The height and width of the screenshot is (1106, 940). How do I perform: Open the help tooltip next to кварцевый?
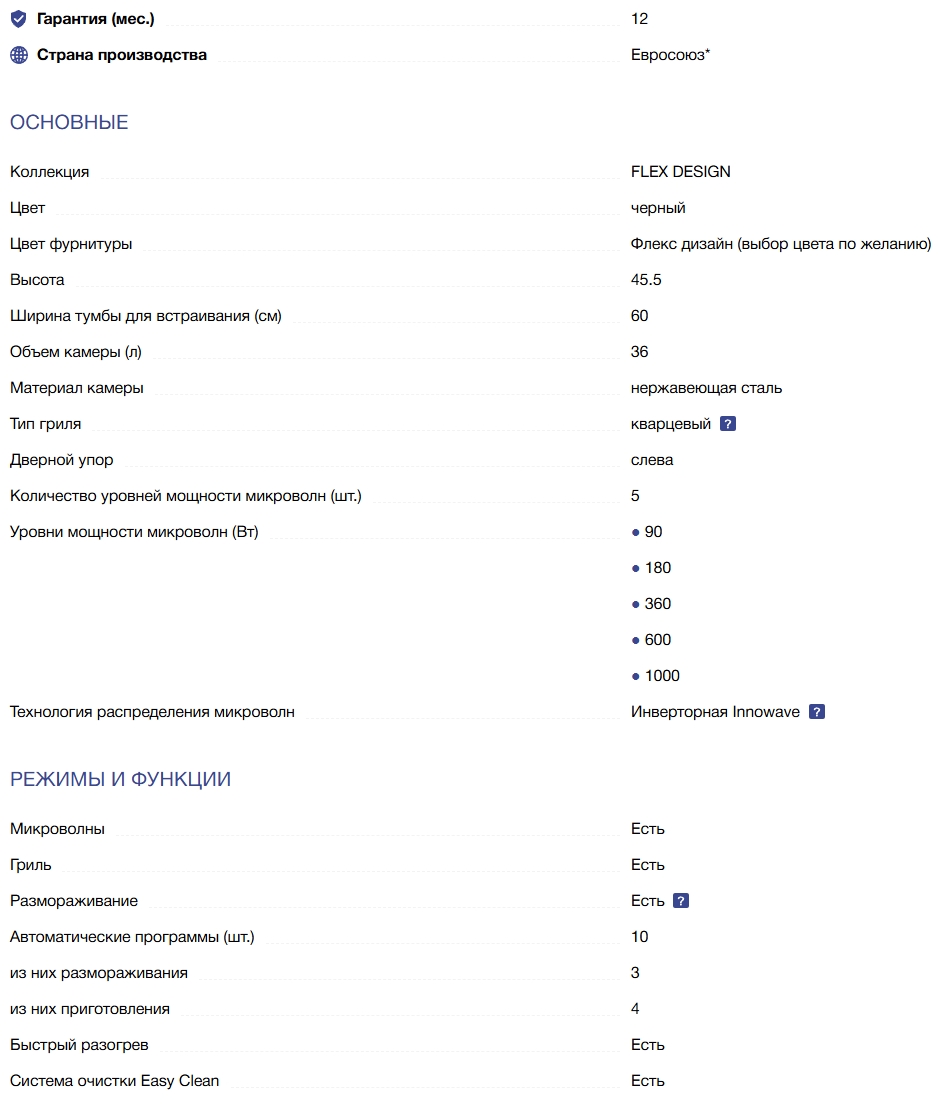point(728,424)
